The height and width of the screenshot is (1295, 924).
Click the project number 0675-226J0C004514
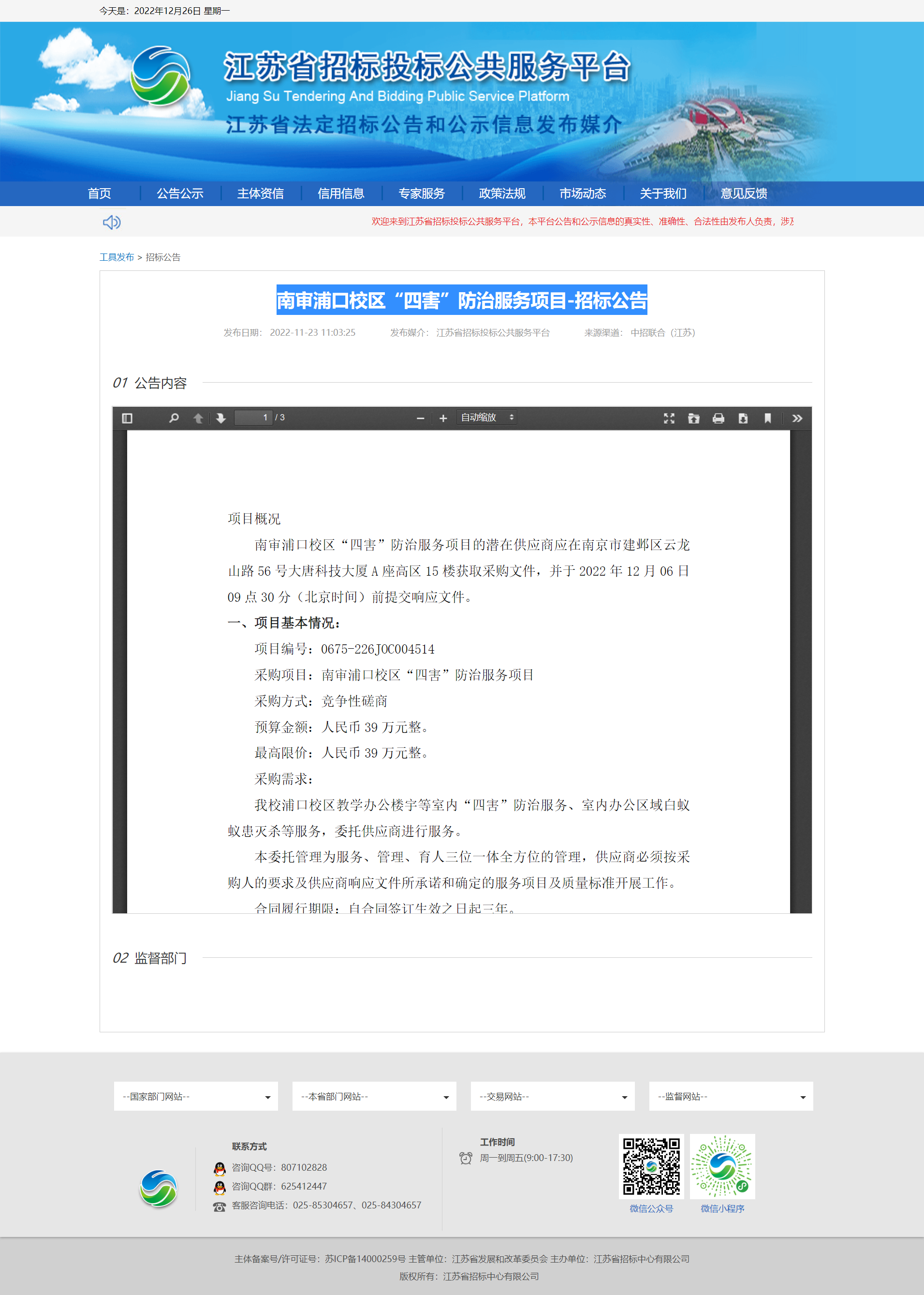click(378, 649)
